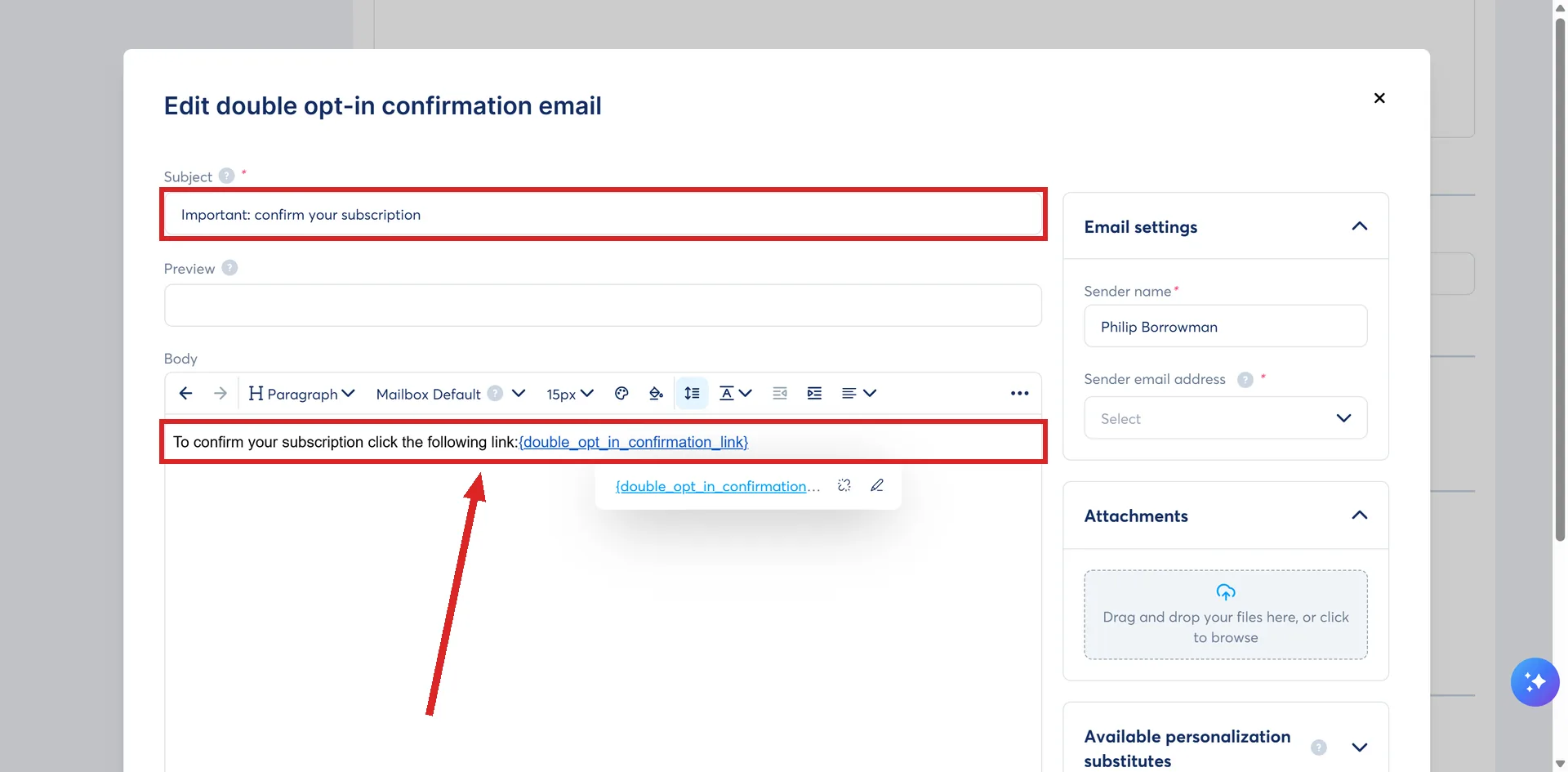Open the Mailbox Default font dropdown
1568x772 pixels.
[450, 393]
